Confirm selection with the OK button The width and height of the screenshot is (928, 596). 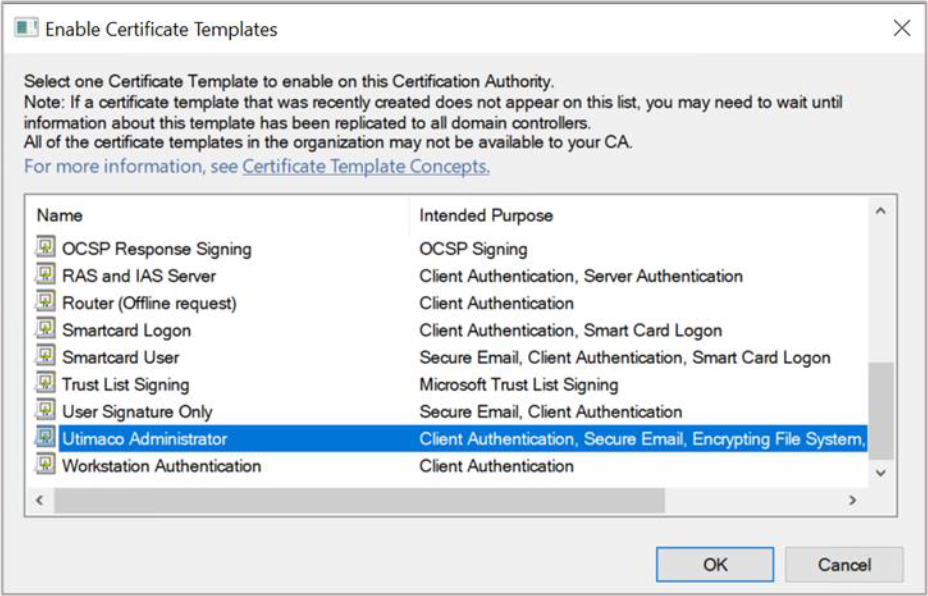[715, 565]
